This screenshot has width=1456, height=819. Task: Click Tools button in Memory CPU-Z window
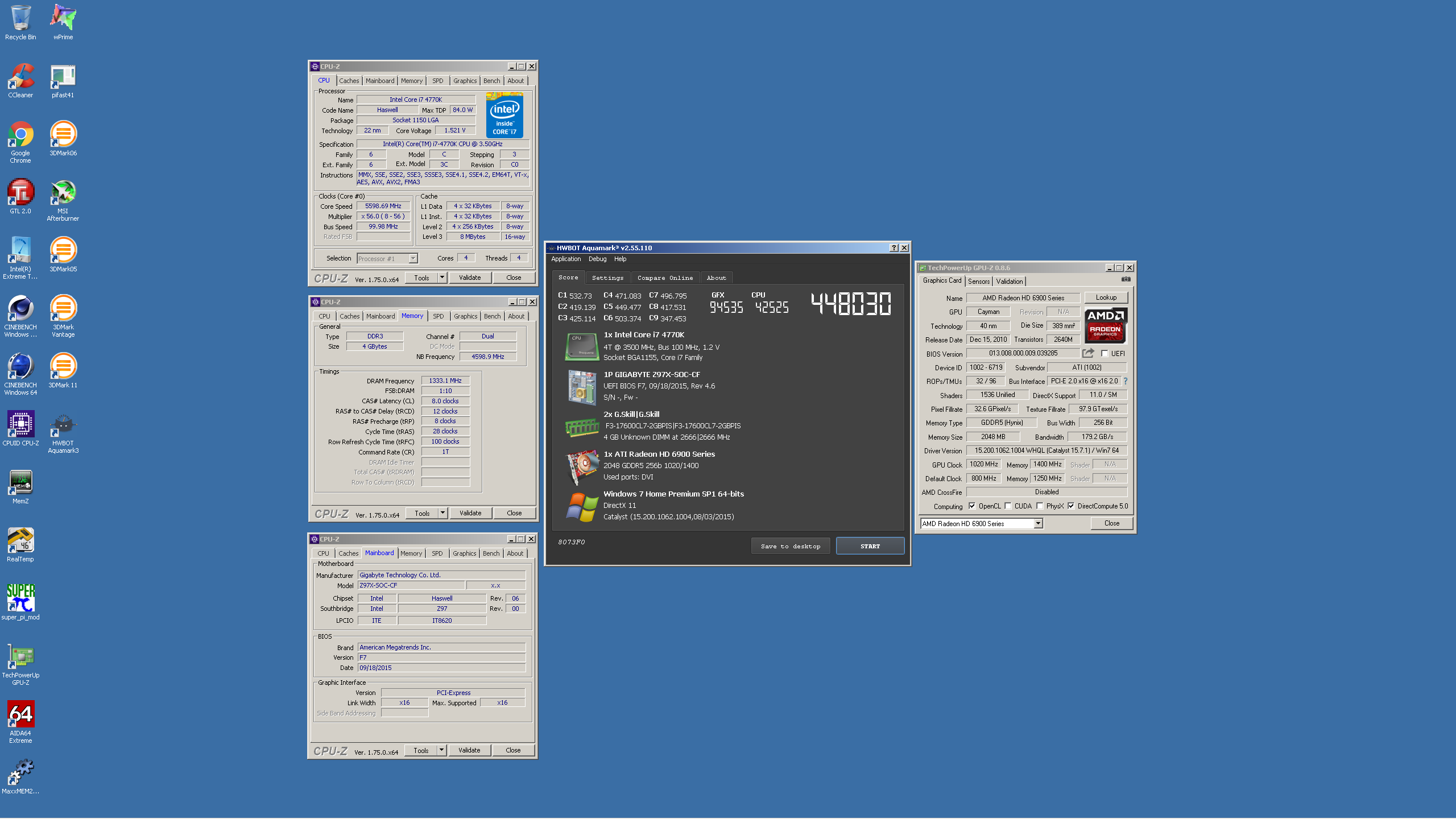click(422, 513)
